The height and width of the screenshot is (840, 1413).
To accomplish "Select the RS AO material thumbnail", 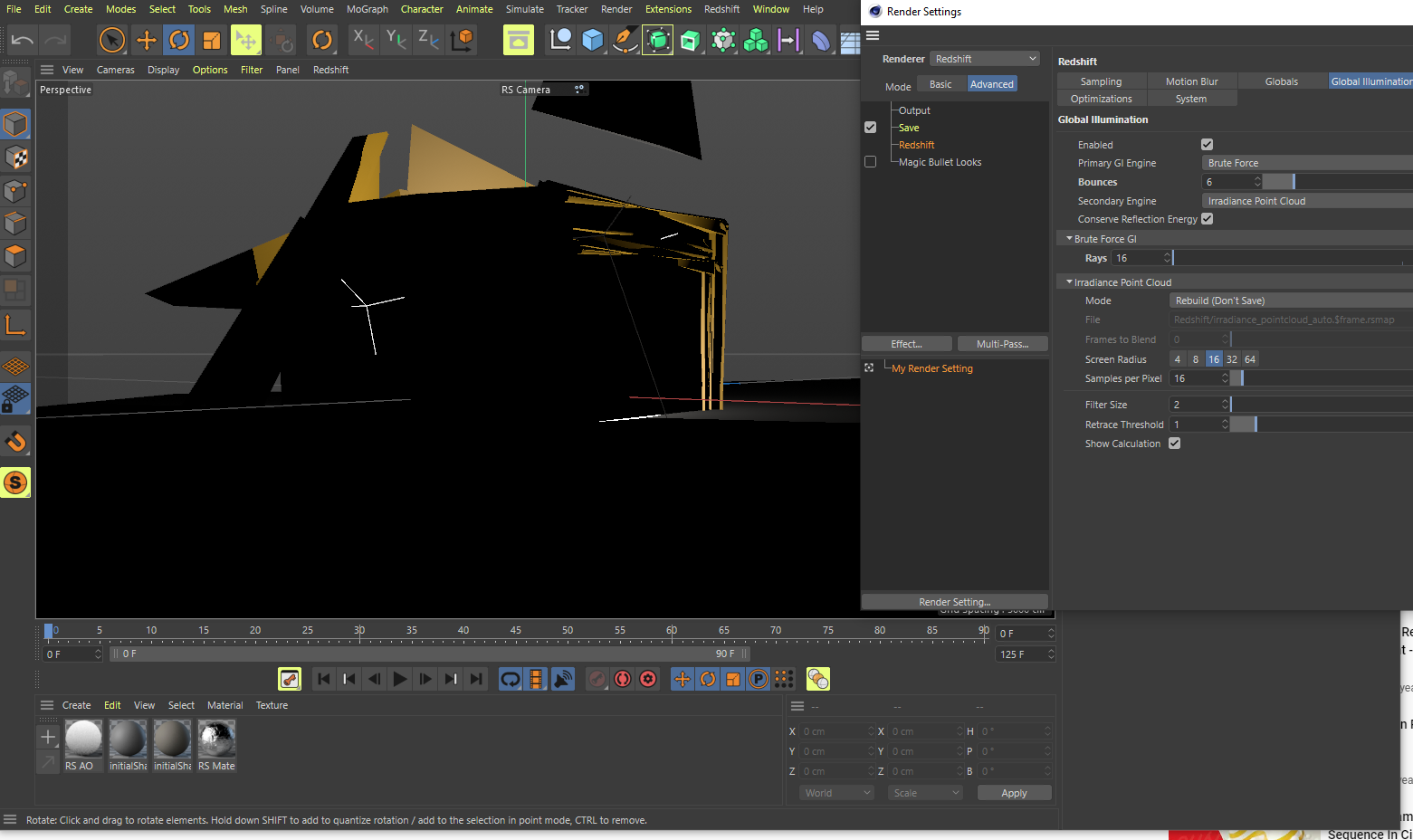I will pyautogui.click(x=83, y=740).
